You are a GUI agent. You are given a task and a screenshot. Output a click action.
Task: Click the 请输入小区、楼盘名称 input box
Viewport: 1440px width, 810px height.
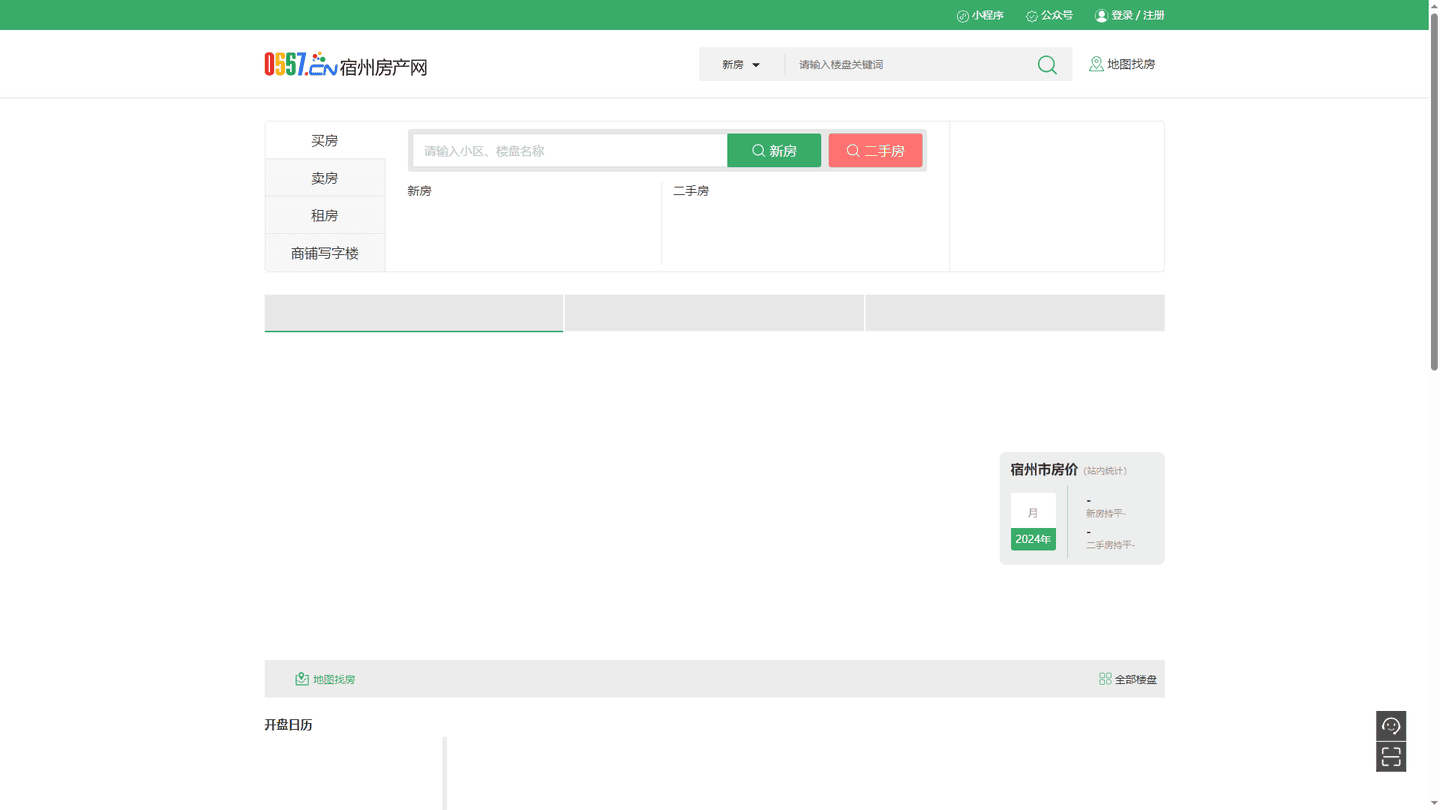[570, 151]
